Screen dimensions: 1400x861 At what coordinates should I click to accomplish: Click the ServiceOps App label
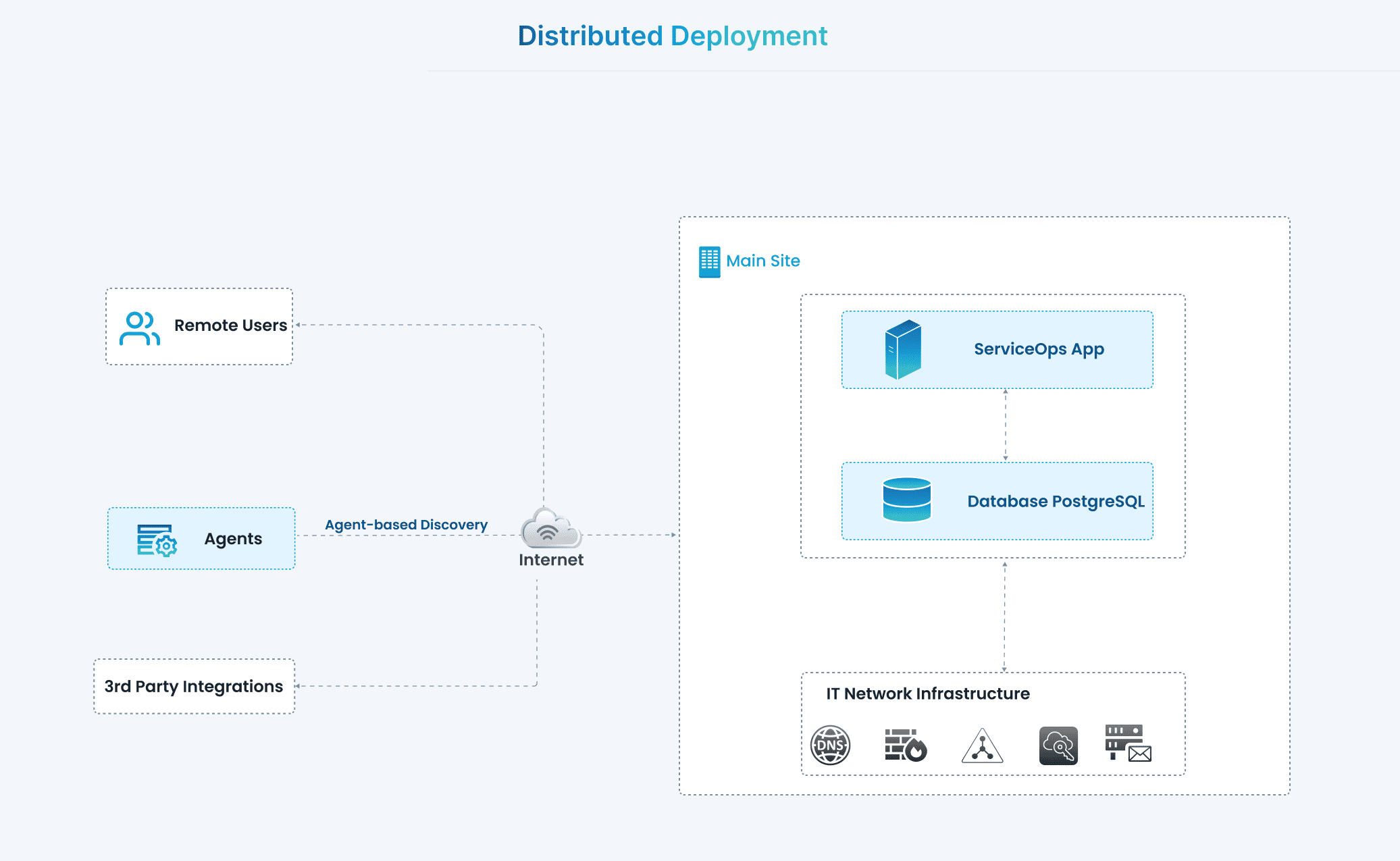(x=1039, y=349)
